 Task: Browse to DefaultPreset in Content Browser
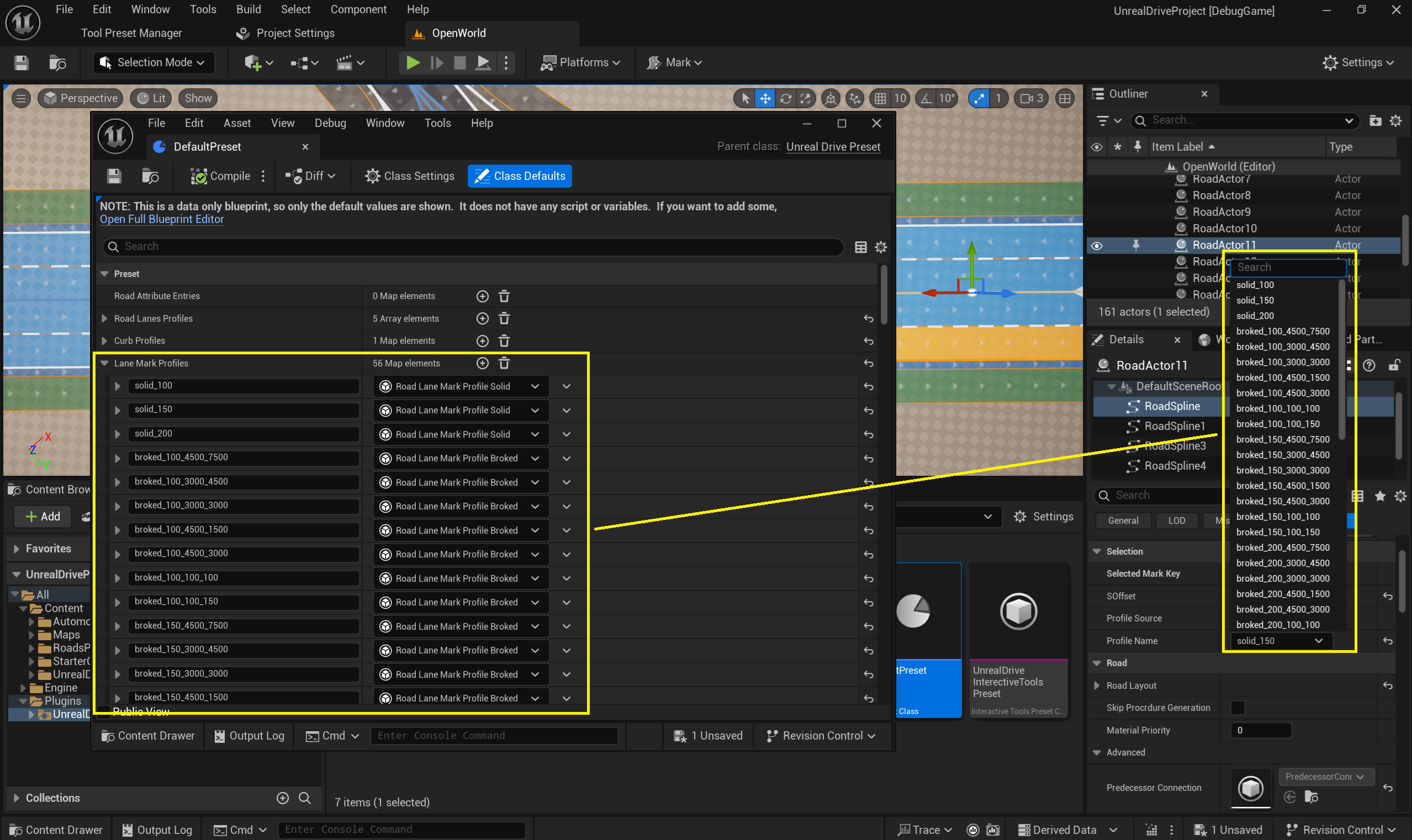[150, 176]
